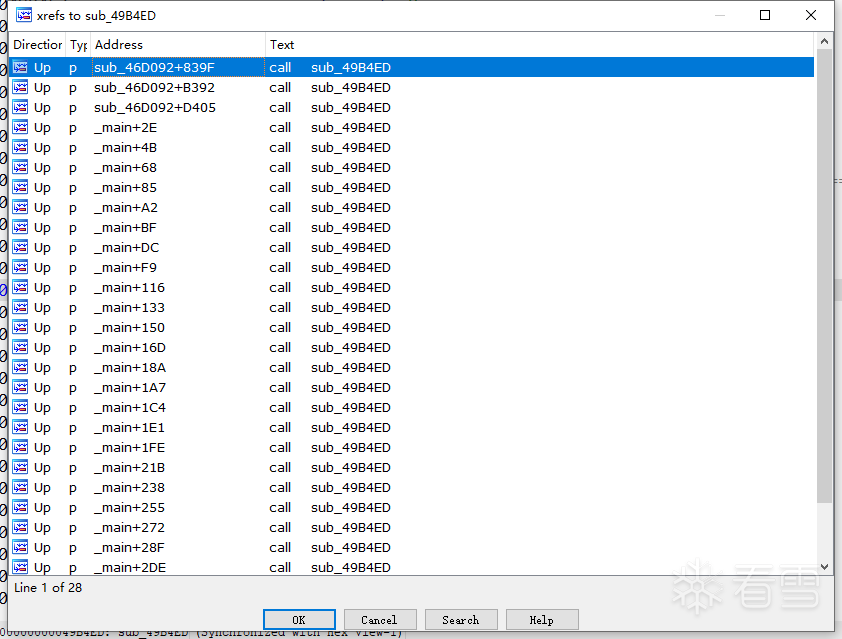Select the address _main+1A7
This screenshot has height=639, width=842.
130,387
